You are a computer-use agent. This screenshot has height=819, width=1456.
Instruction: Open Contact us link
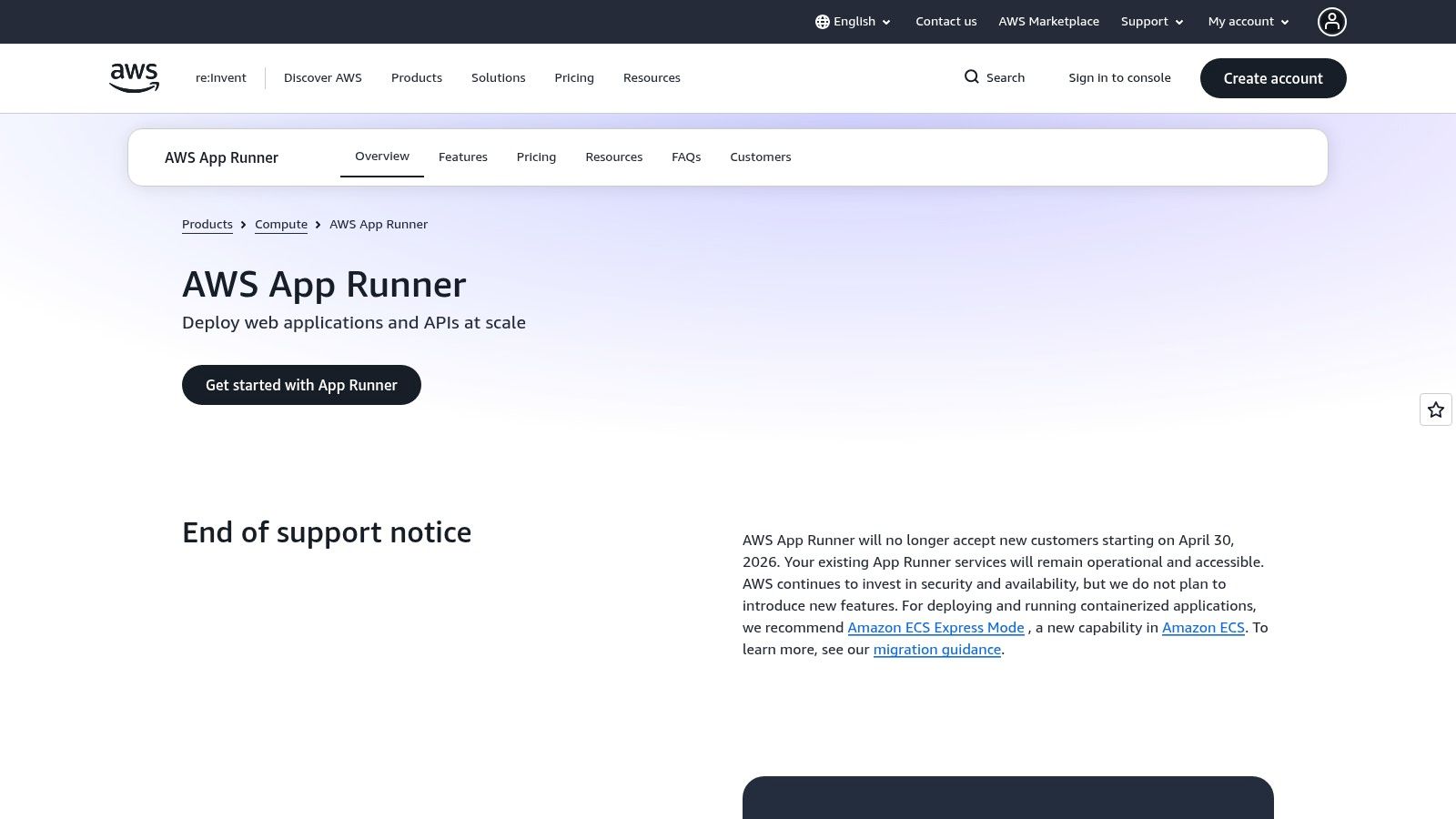945,22
